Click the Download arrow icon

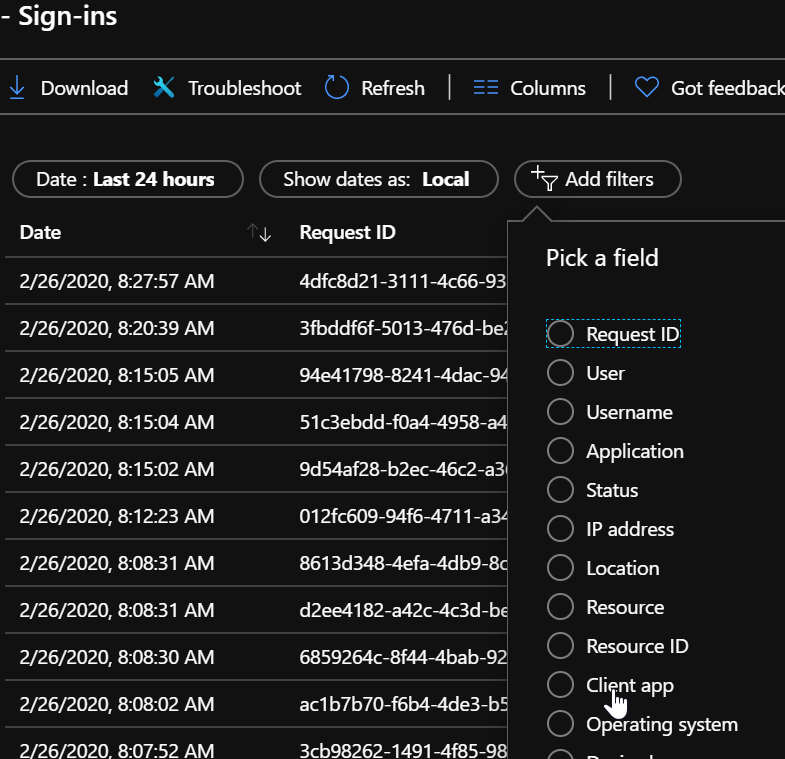[17, 88]
